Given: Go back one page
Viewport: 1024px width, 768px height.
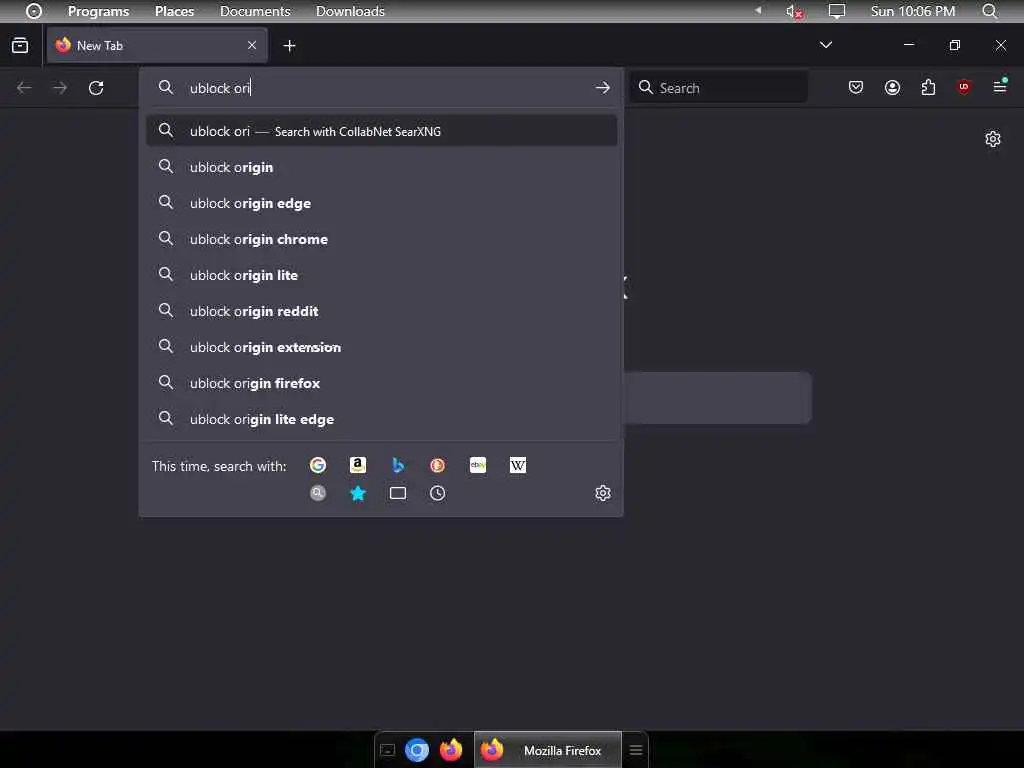Looking at the screenshot, I should coord(24,88).
